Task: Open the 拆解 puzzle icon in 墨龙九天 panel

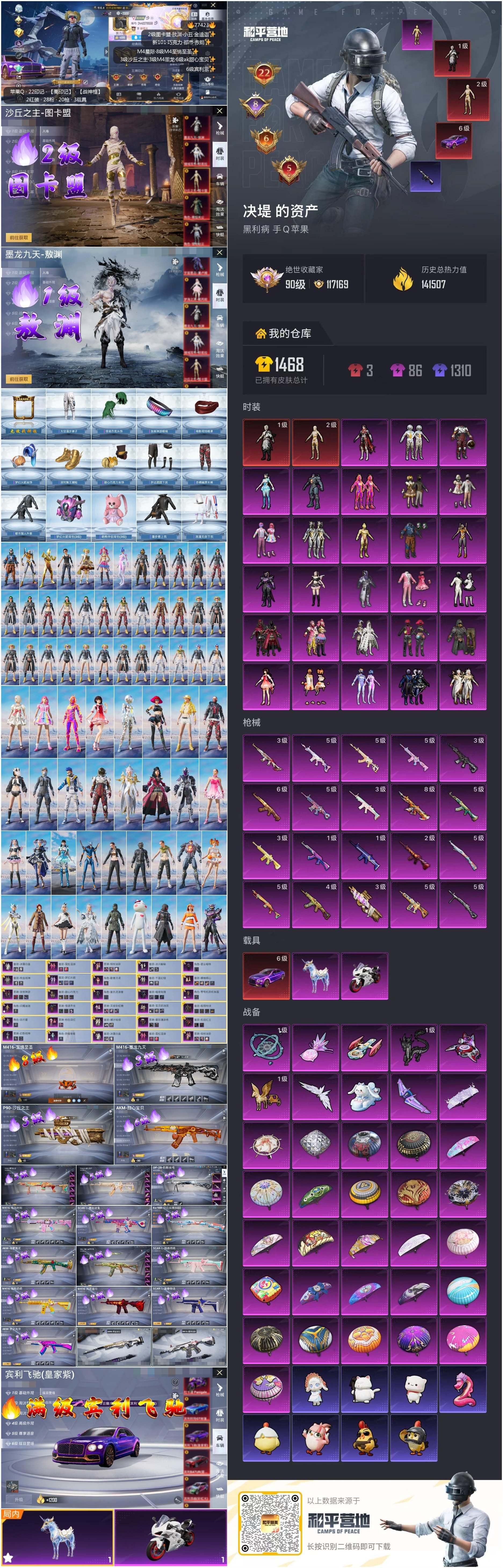Action: 175,265
